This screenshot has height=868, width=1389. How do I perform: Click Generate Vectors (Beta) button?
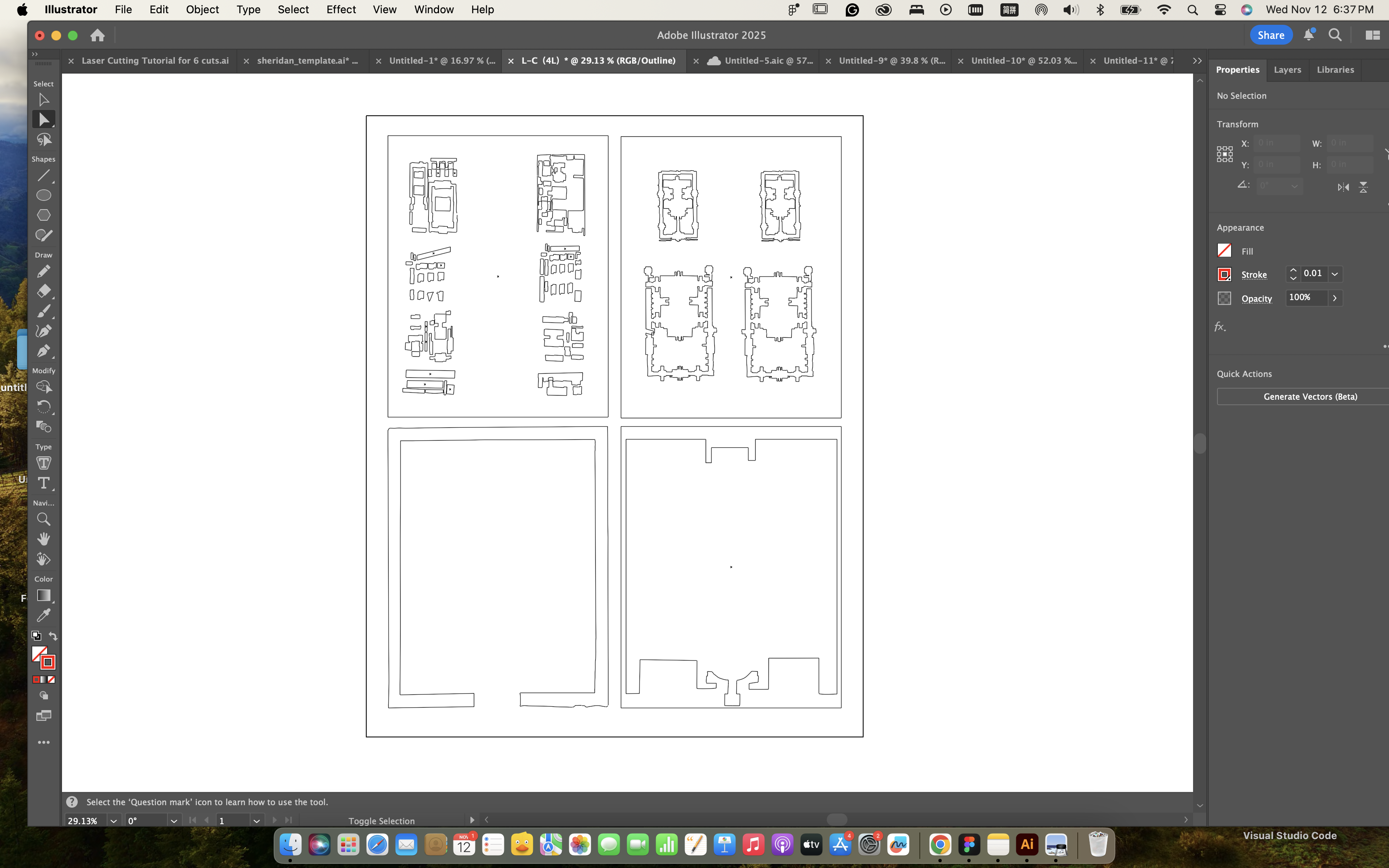click(1310, 397)
